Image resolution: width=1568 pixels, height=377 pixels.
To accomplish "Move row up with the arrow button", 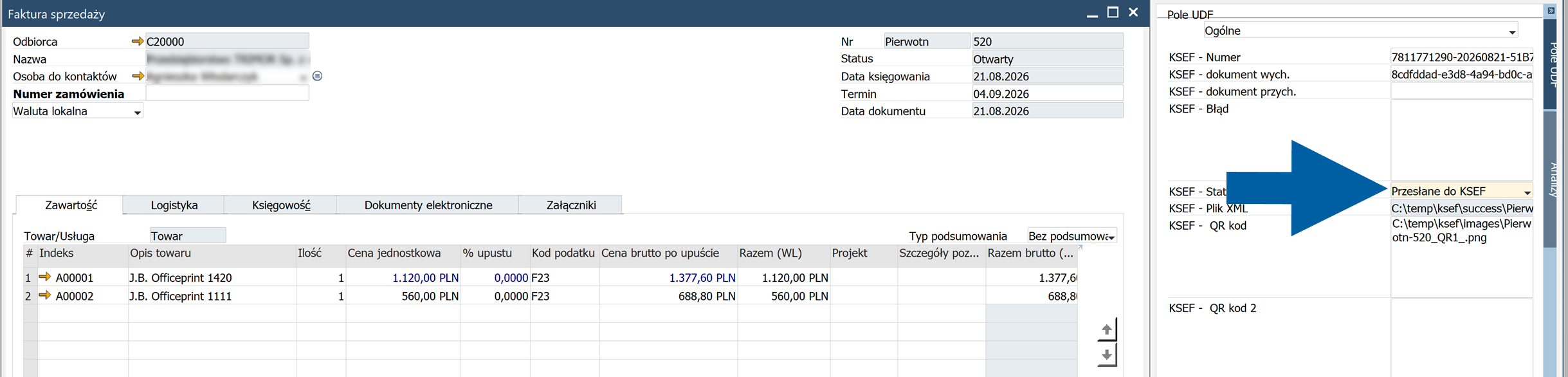I will tap(1106, 329).
